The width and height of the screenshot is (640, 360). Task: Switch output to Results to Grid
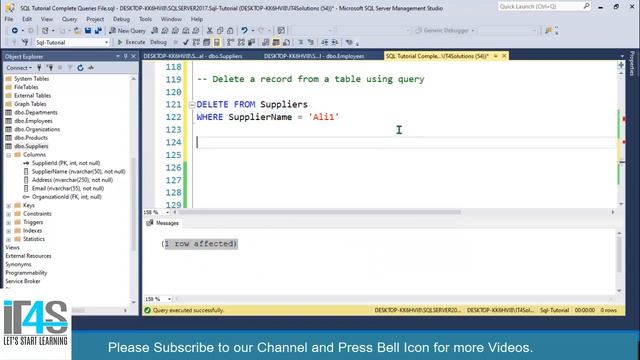(276, 42)
